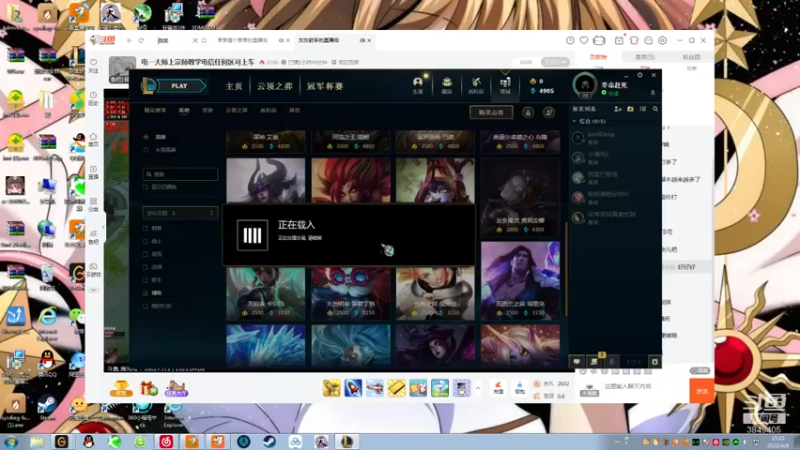This screenshot has height=450, width=800.
Task: Select the radio option below 英雄
Action: [x=146, y=149]
